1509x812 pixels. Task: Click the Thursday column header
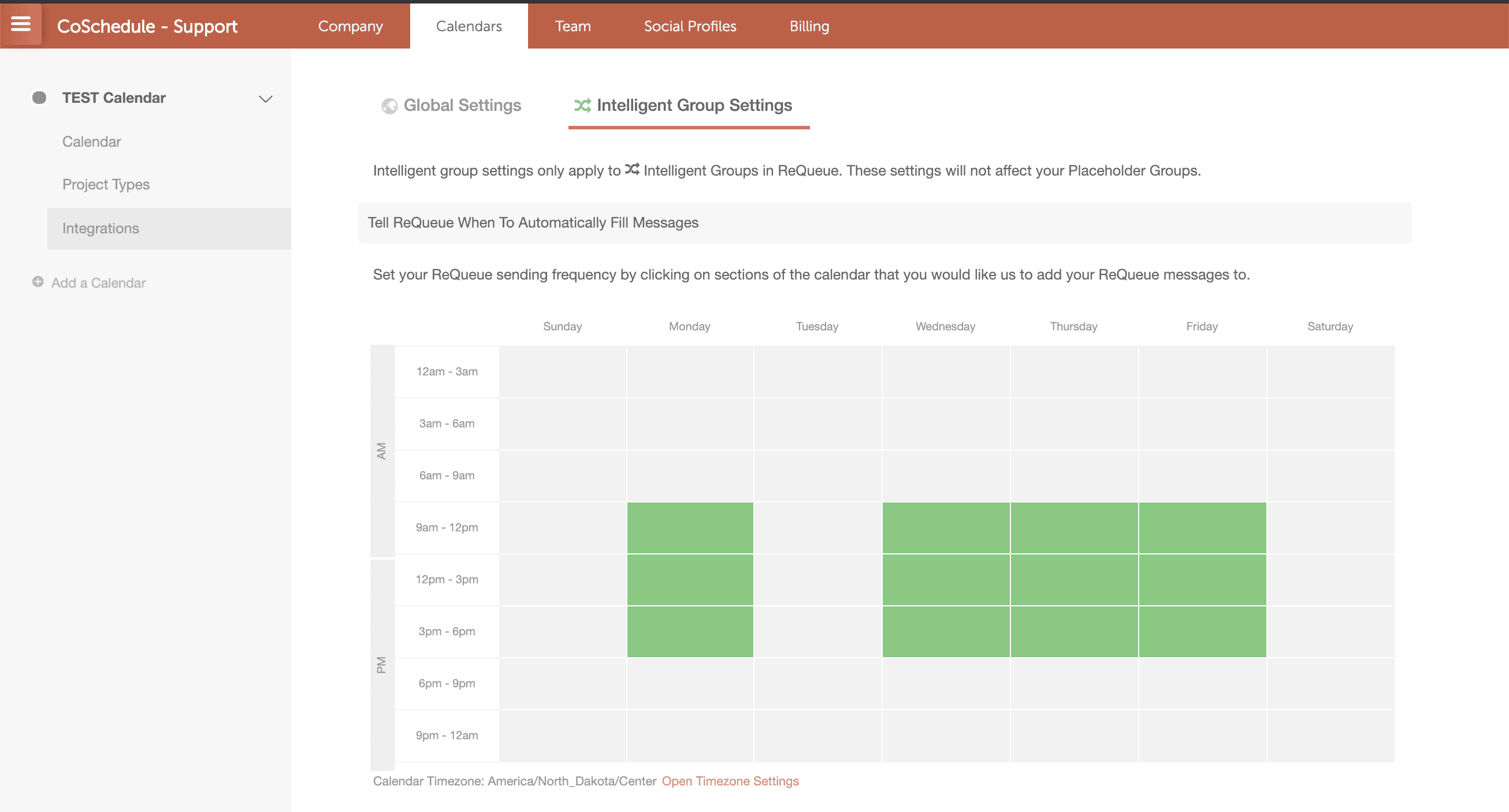tap(1074, 326)
